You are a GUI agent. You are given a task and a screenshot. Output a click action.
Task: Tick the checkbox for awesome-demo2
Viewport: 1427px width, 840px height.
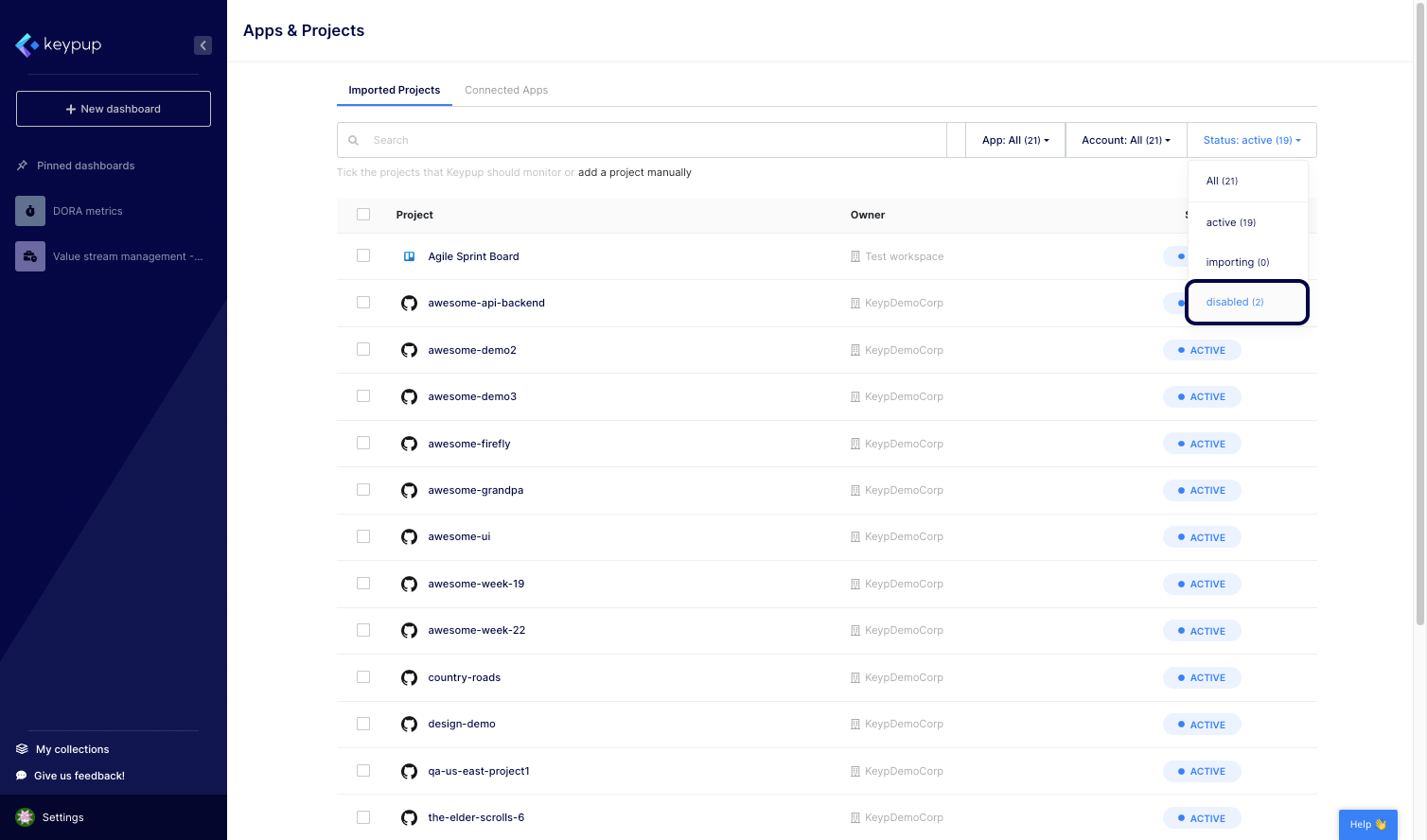tap(363, 349)
